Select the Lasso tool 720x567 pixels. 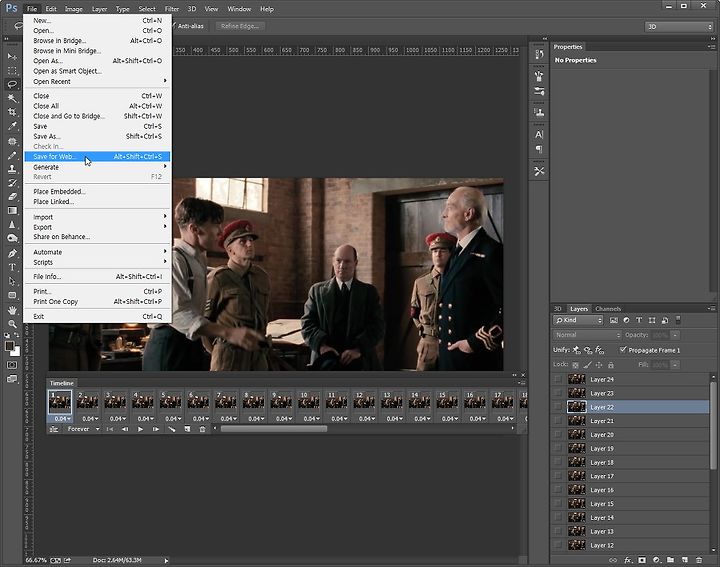coord(12,84)
